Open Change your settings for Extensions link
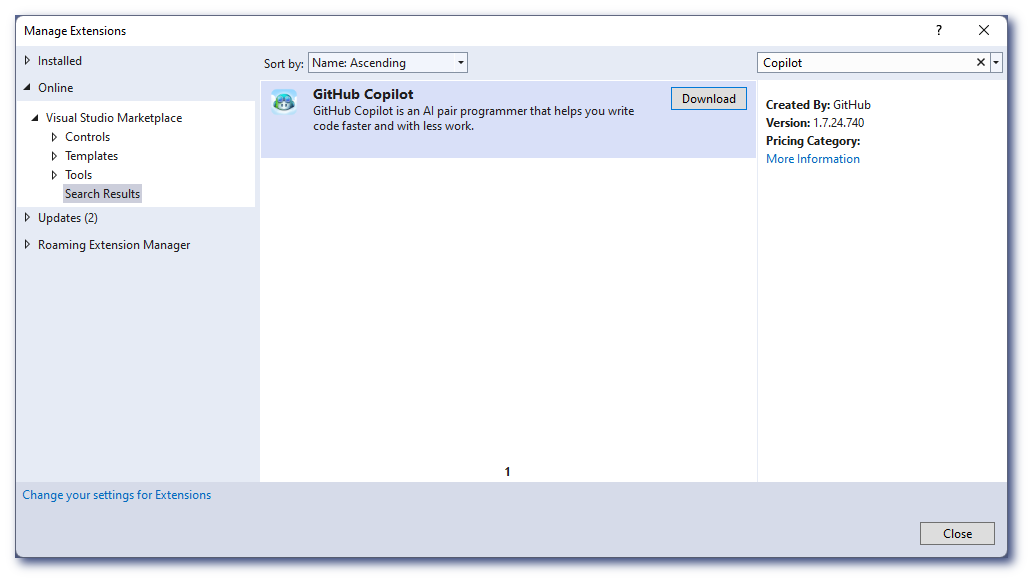Image resolution: width=1033 pixels, height=583 pixels. coord(117,495)
